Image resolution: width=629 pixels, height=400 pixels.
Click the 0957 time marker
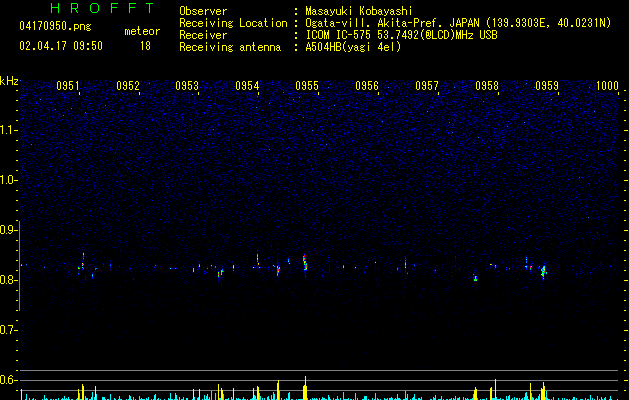click(427, 86)
